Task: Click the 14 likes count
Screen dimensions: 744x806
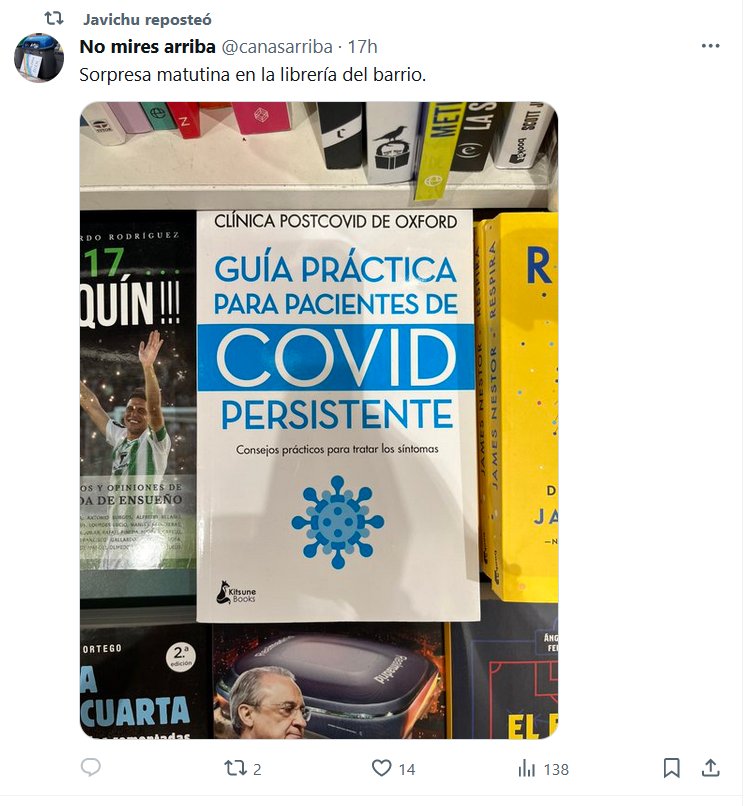Action: coord(407,770)
